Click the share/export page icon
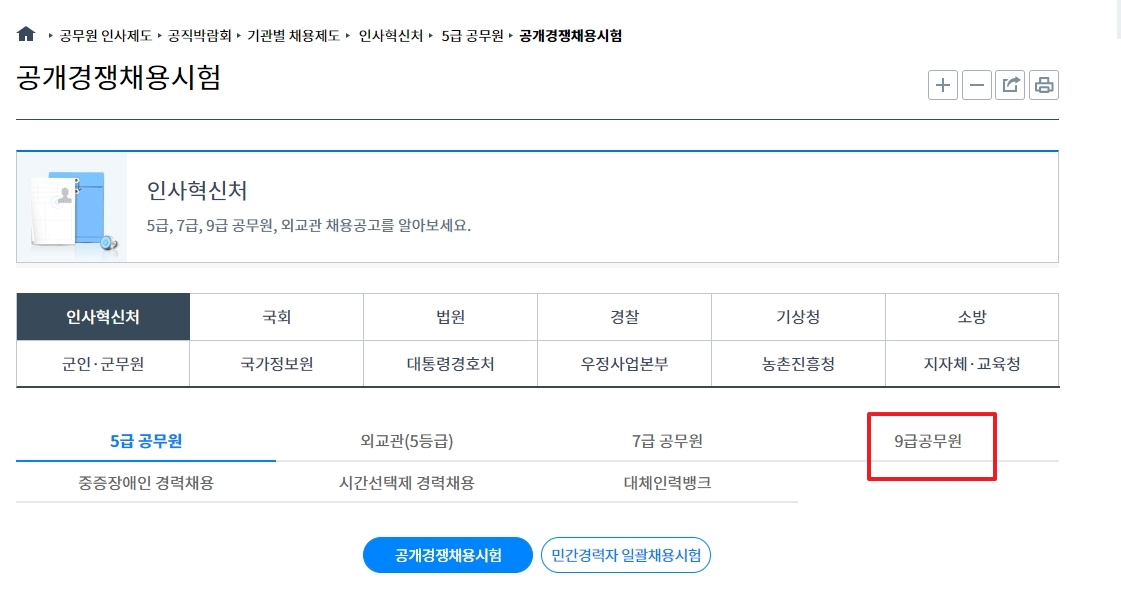The width and height of the screenshot is (1121, 589). pyautogui.click(x=1010, y=85)
